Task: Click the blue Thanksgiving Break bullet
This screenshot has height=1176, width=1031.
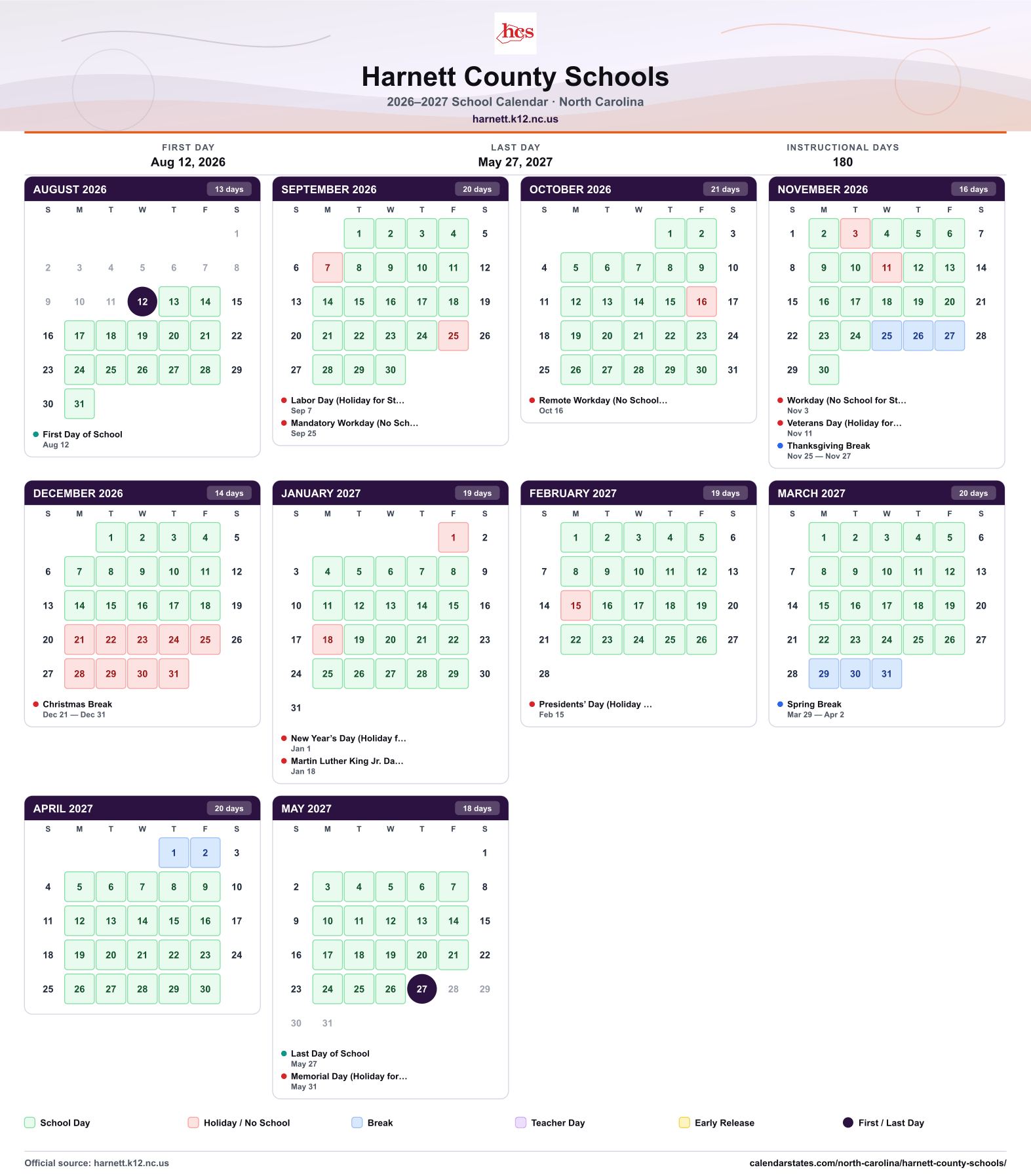Action: coord(780,446)
